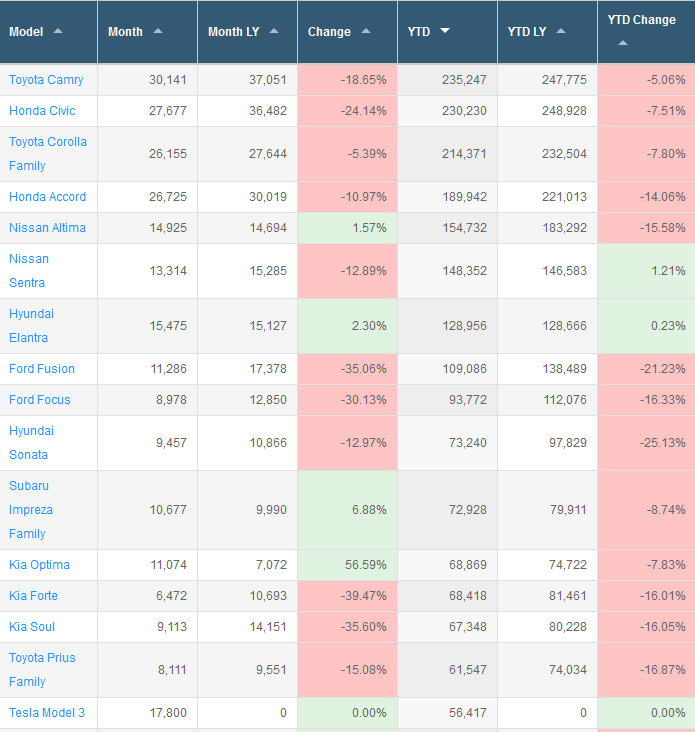Click the YTD LY header text
Image resolution: width=695 pixels, height=732 pixels.
tap(527, 32)
